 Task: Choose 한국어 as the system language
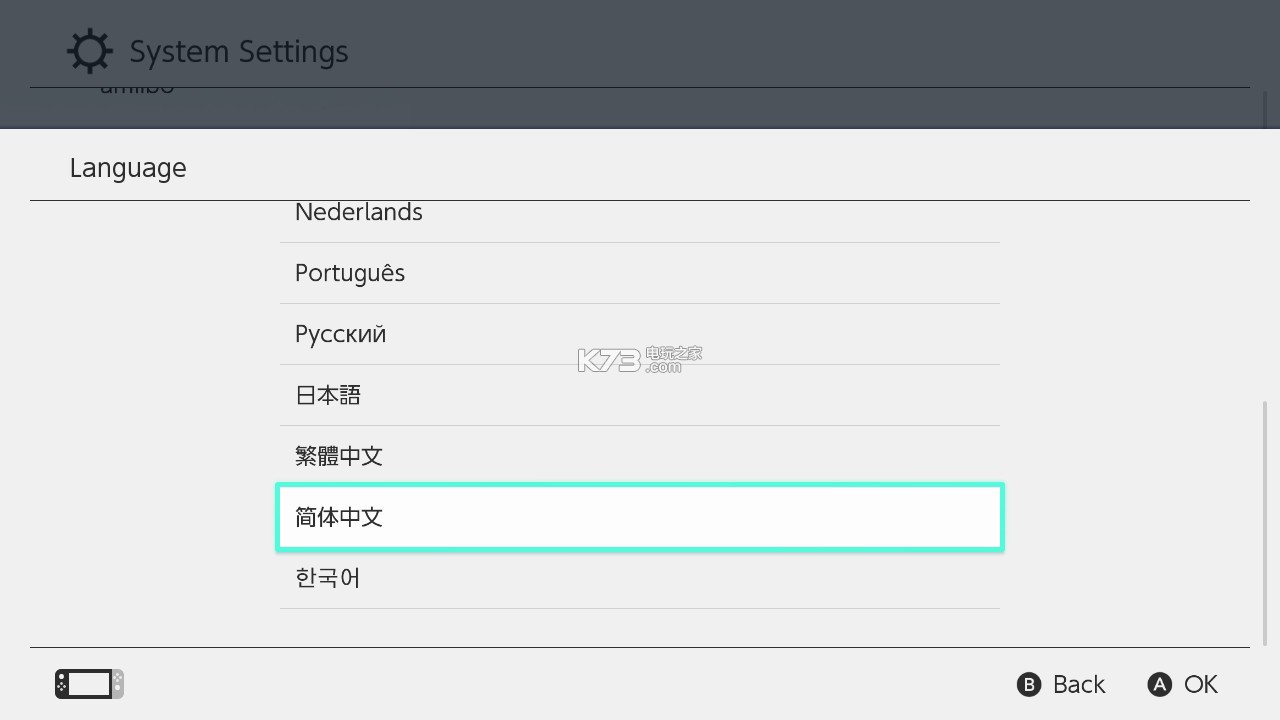coord(640,577)
